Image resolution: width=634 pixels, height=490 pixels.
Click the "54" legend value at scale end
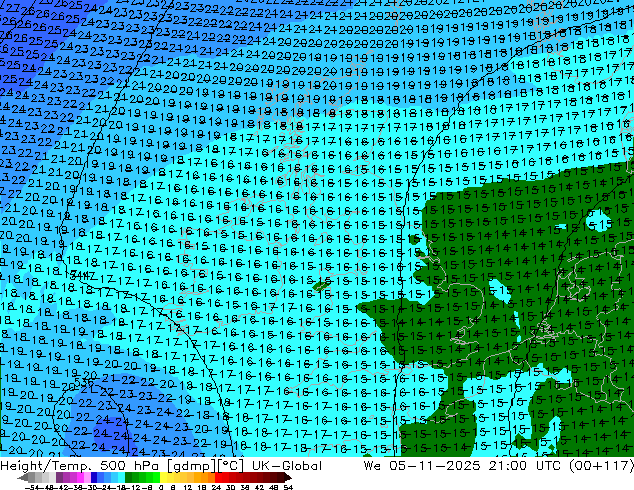pyautogui.click(x=288, y=488)
